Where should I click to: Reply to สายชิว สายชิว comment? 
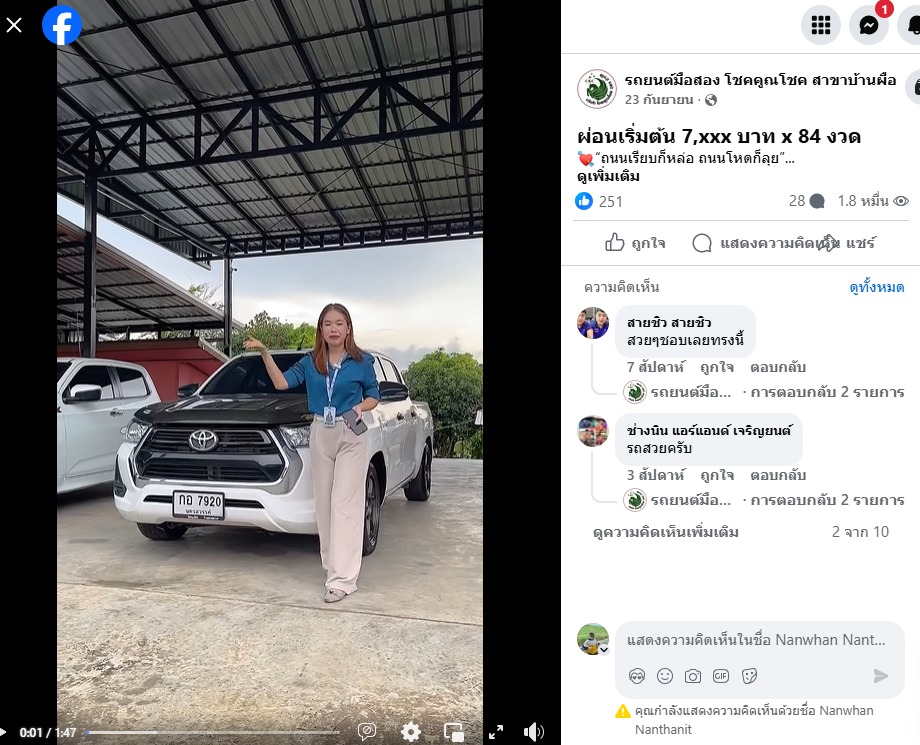click(777, 367)
